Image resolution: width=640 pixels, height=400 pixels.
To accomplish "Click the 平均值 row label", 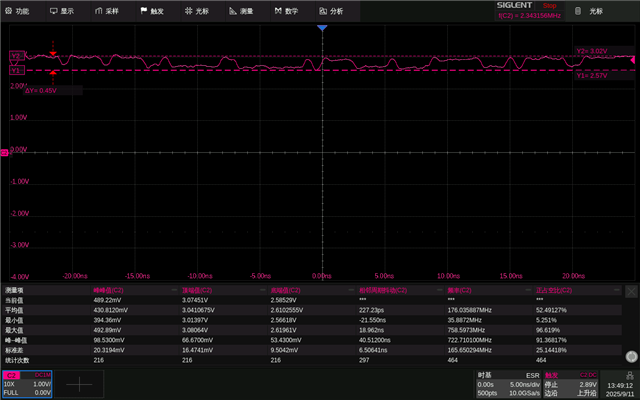I will pyautogui.click(x=14, y=310).
